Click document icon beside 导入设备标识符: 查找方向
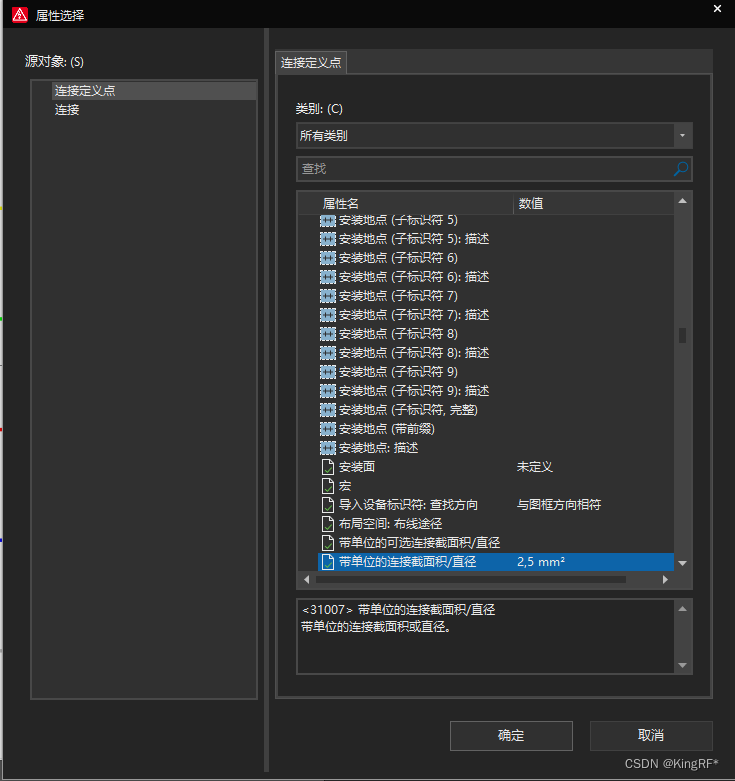 point(328,505)
